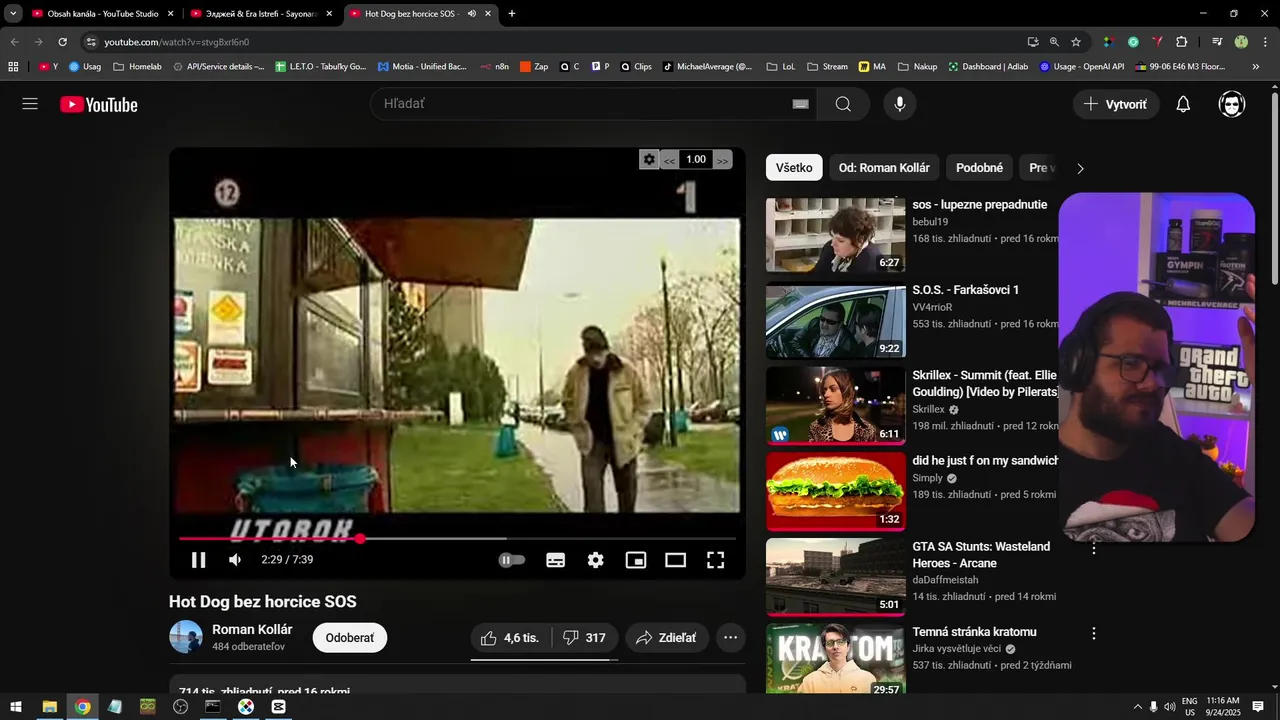The image size is (1280, 720).
Task: Show hidden system tray icons
Action: 1137,707
